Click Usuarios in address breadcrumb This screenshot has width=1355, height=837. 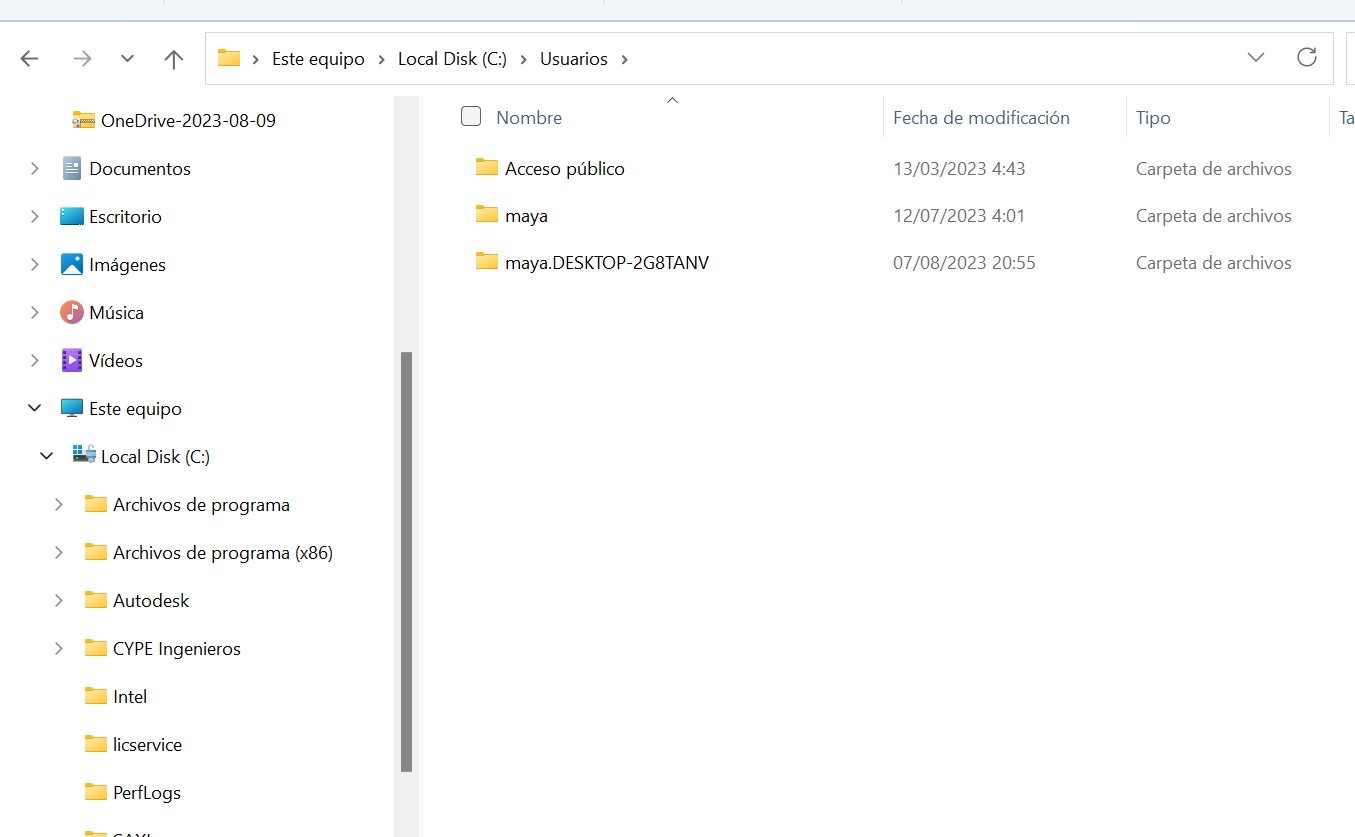pyautogui.click(x=574, y=59)
